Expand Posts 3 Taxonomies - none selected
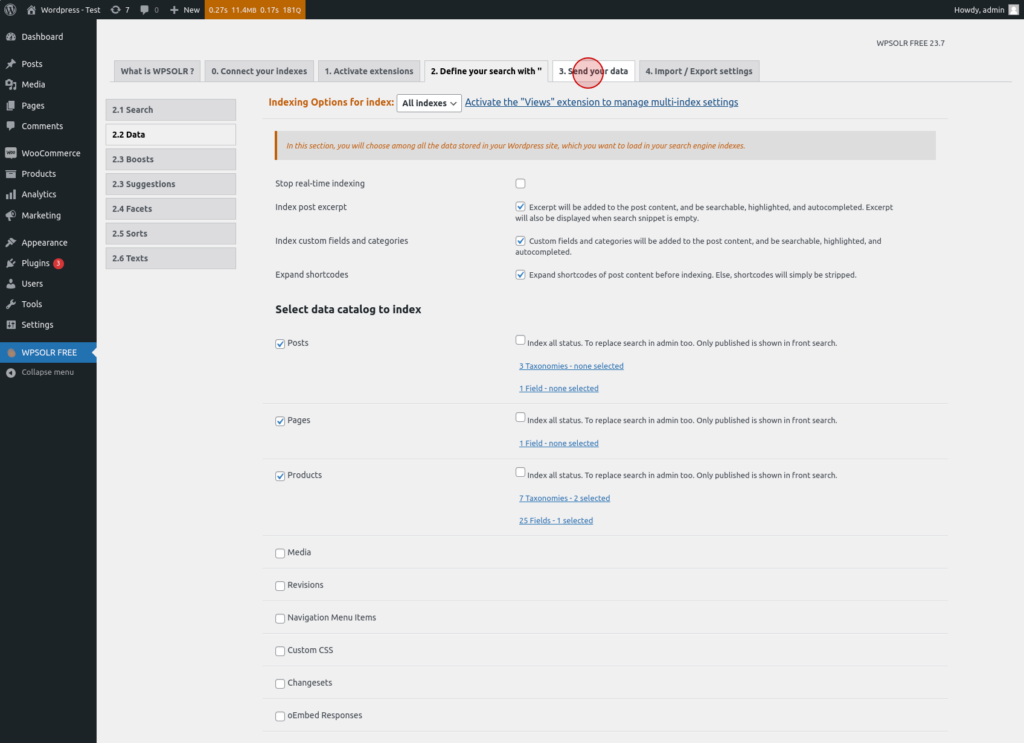The height and width of the screenshot is (743, 1024). [571, 366]
